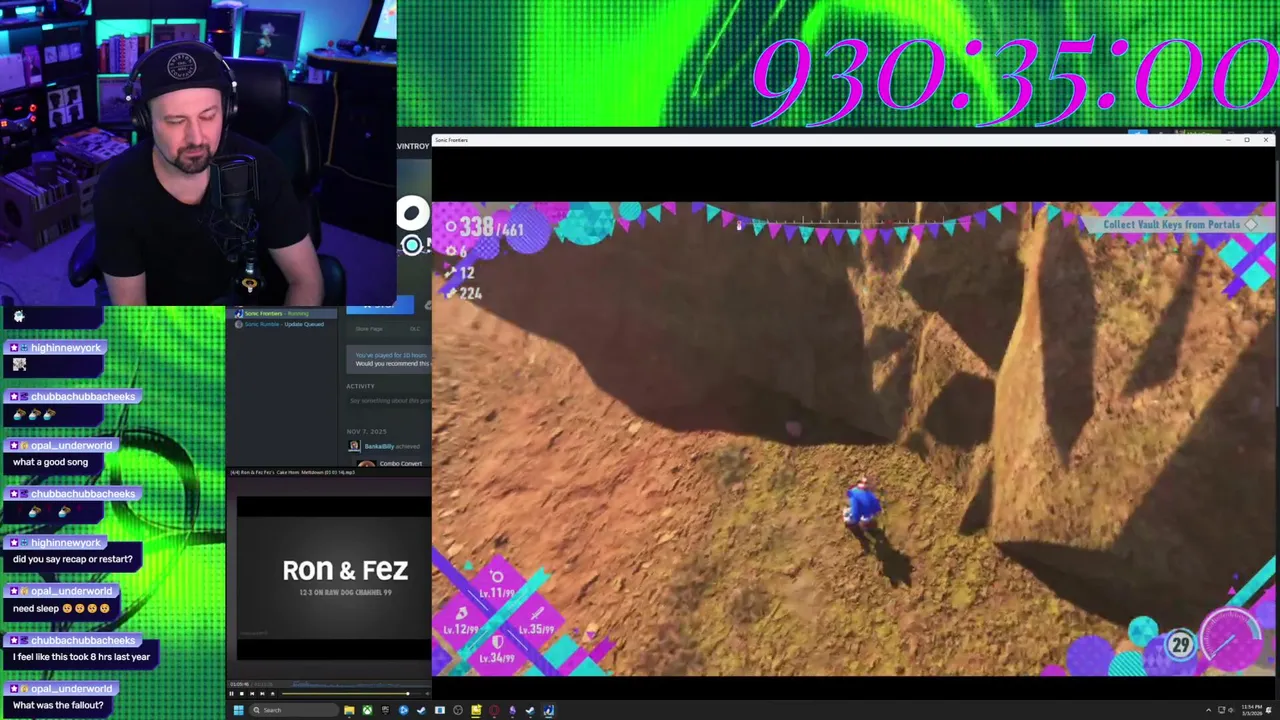Click the 'need sleep' chat message
1280x720 pixels.
tap(61, 608)
